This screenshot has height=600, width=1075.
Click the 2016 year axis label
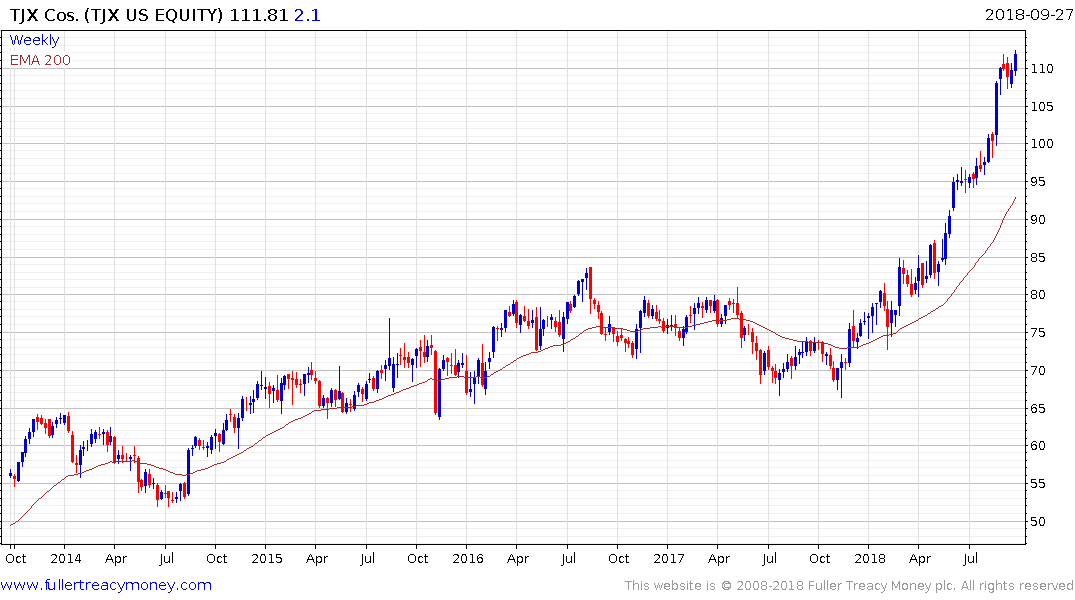(x=468, y=558)
